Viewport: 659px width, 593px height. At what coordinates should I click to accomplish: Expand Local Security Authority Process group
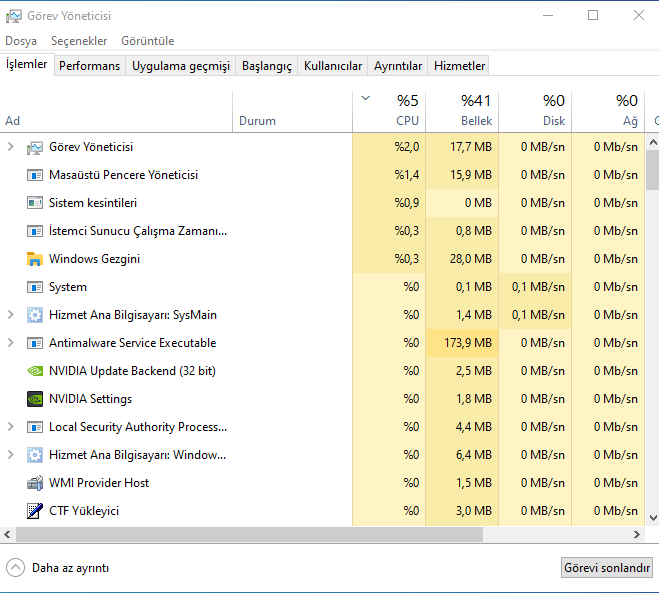click(11, 427)
